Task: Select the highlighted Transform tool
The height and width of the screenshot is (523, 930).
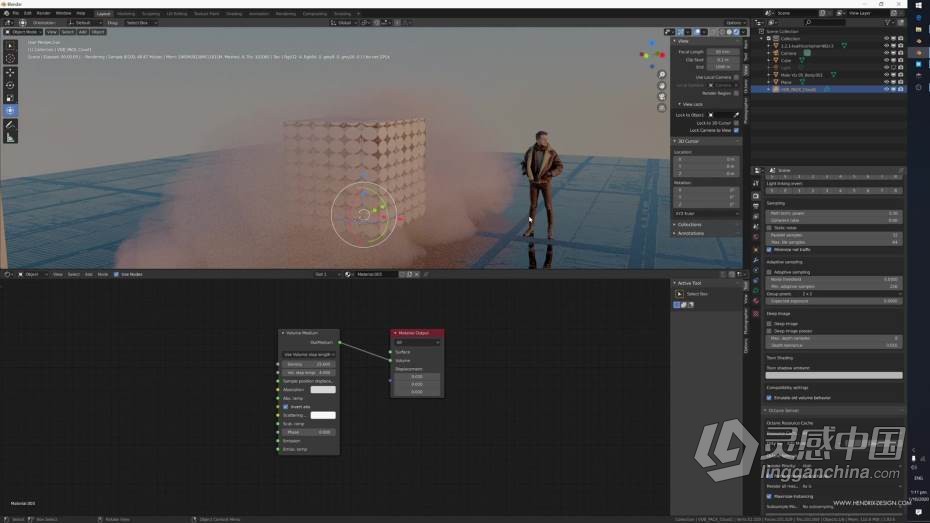Action: tap(10, 110)
